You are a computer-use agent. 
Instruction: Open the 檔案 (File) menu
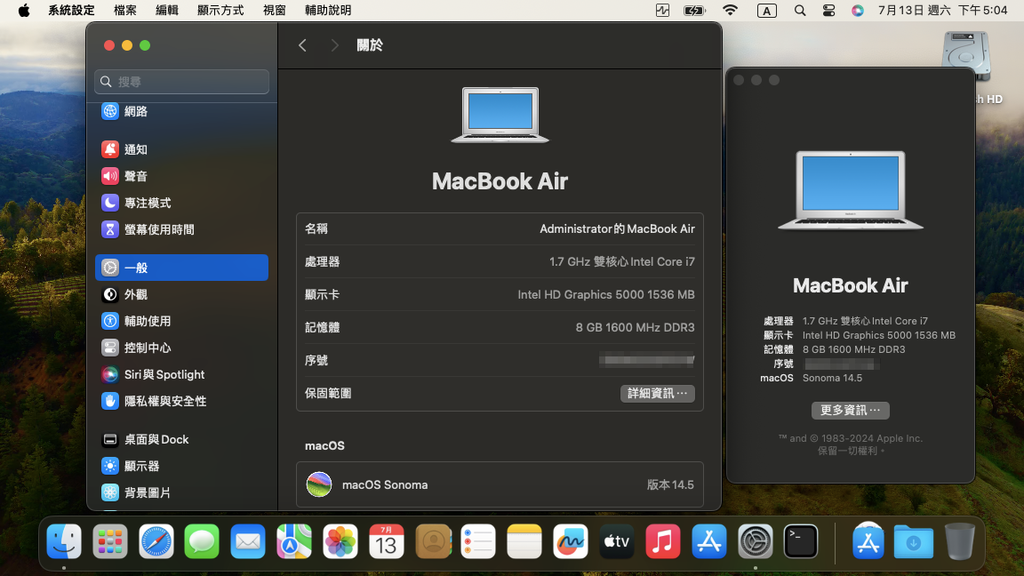pos(125,10)
